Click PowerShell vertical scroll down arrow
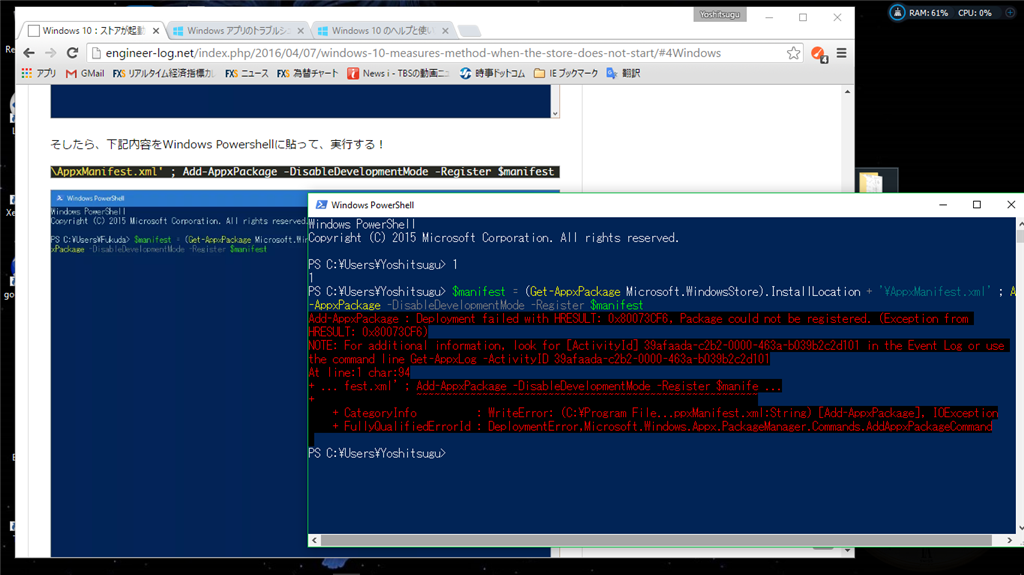This screenshot has width=1024, height=575. point(1021,528)
